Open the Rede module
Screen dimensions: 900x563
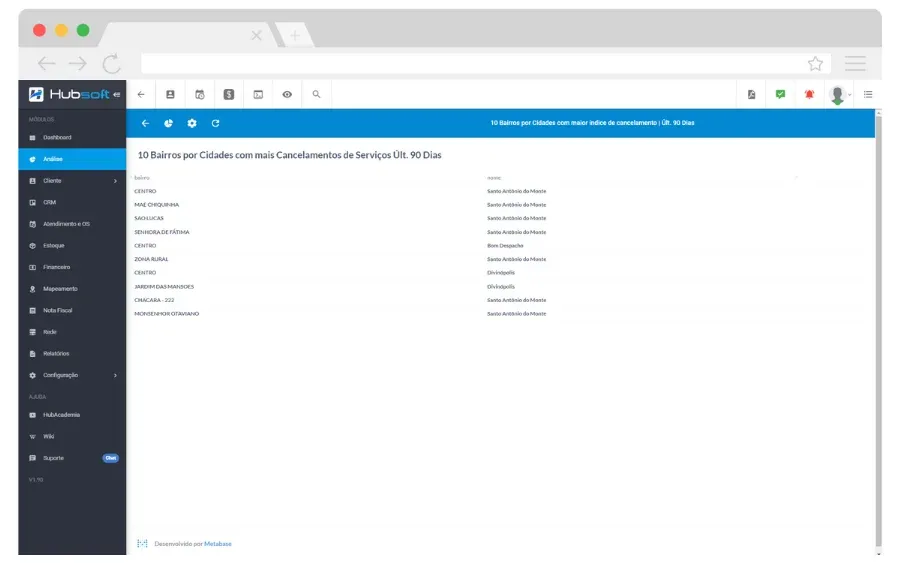pos(72,332)
